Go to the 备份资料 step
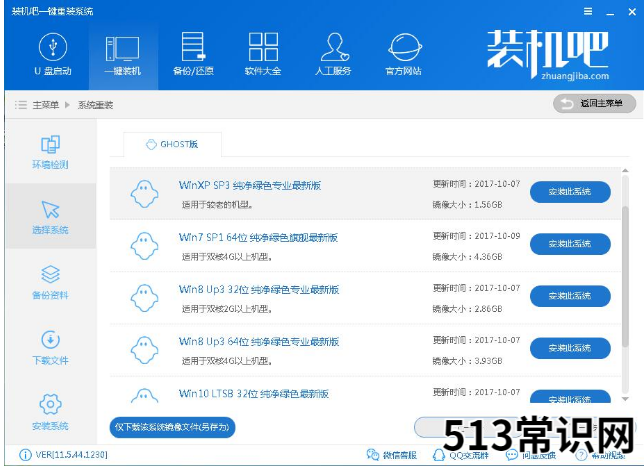Viewport: 644px width, 466px height. (51, 282)
